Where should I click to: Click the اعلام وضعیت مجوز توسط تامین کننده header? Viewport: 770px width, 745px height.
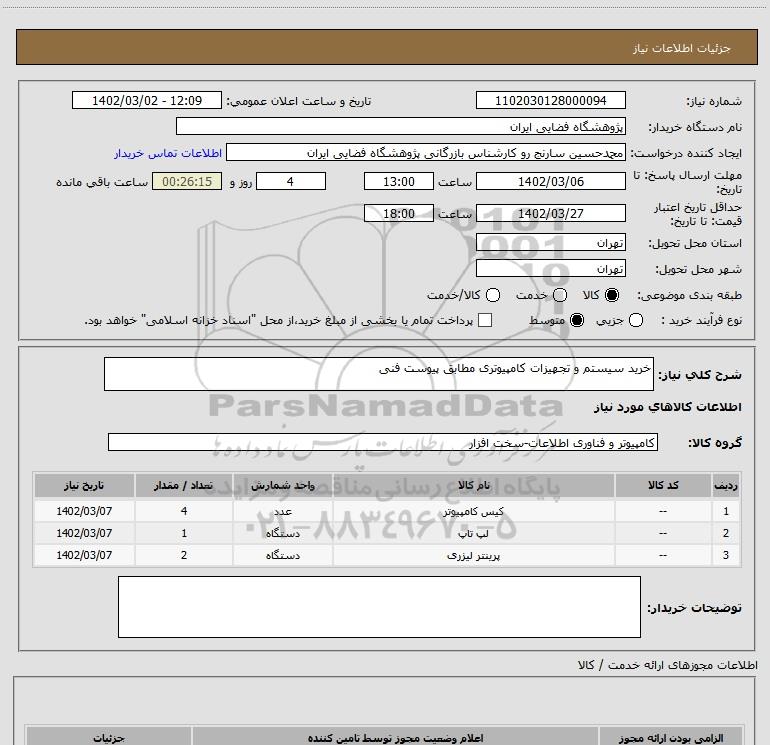click(x=395, y=738)
